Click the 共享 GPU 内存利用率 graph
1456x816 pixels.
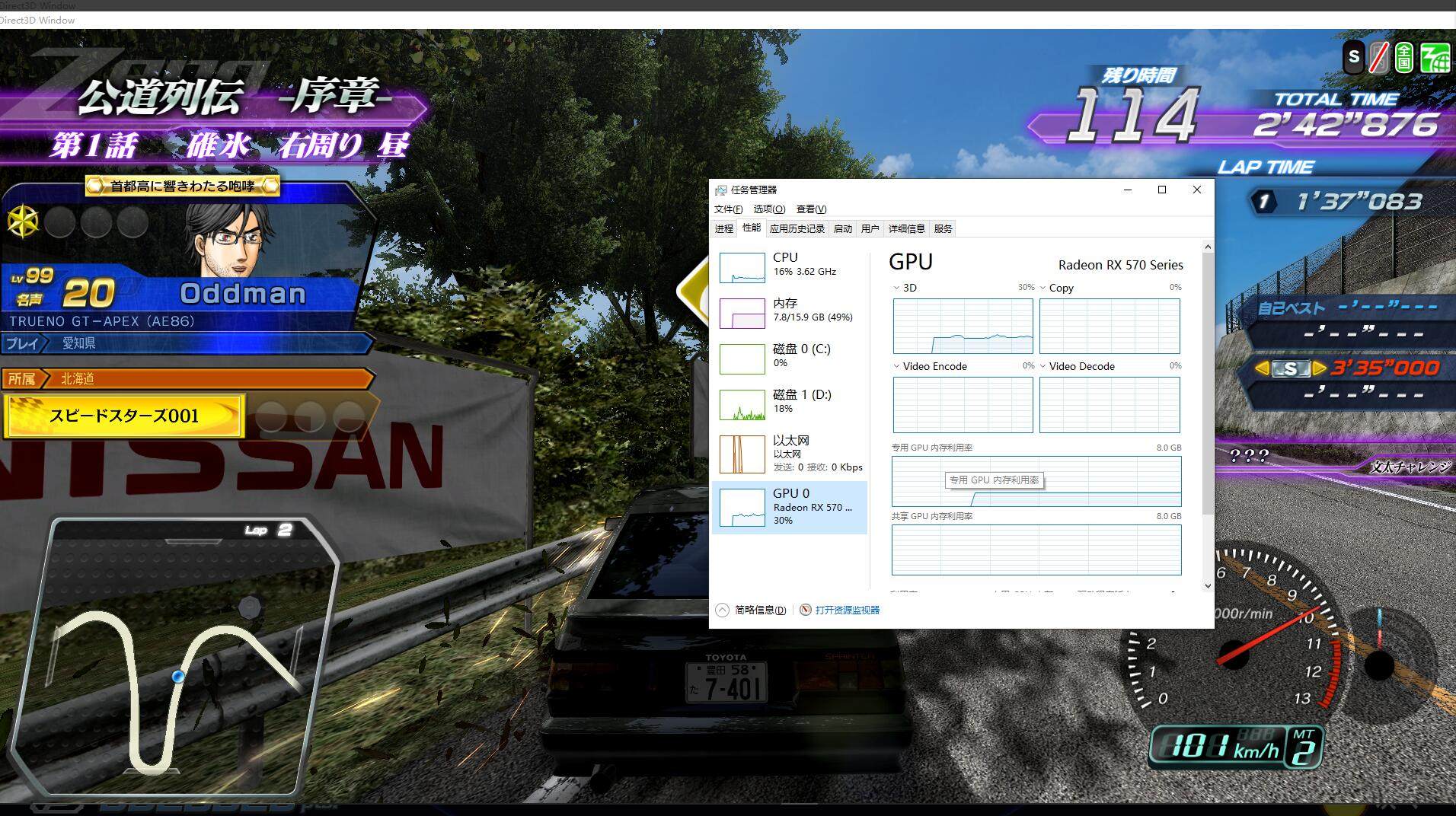pos(1036,550)
